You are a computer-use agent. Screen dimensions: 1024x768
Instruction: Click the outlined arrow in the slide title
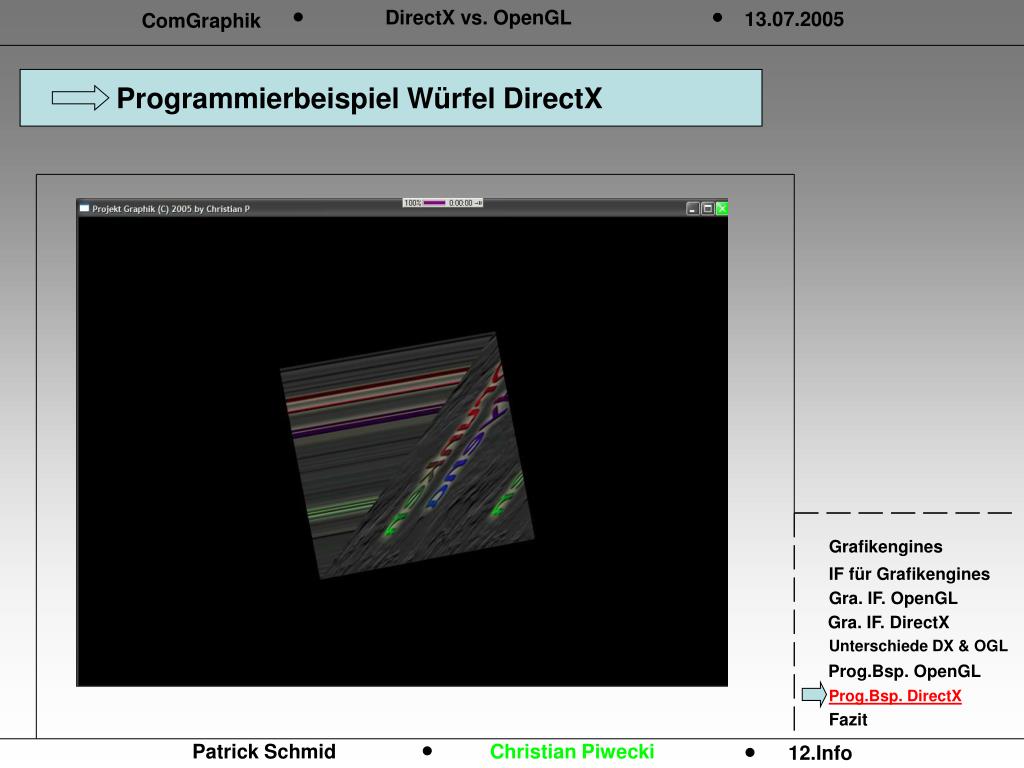[x=80, y=98]
